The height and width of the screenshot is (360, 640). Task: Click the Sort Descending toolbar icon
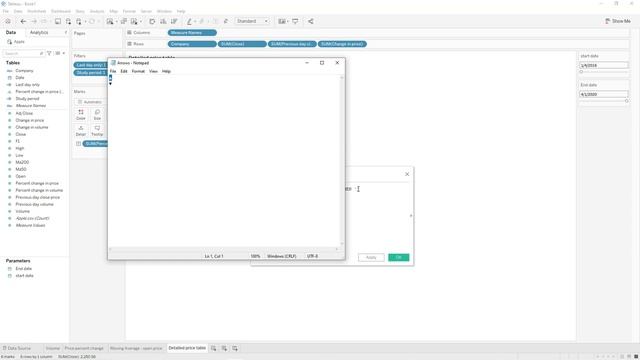tap(174, 21)
